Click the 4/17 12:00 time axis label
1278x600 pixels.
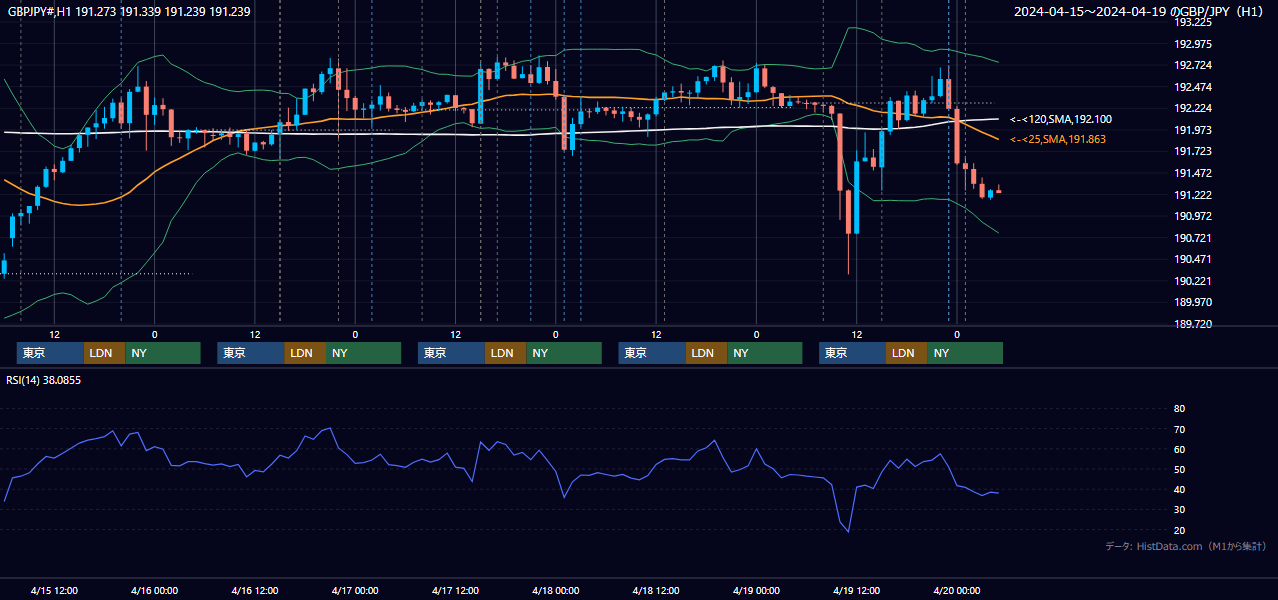click(x=456, y=590)
